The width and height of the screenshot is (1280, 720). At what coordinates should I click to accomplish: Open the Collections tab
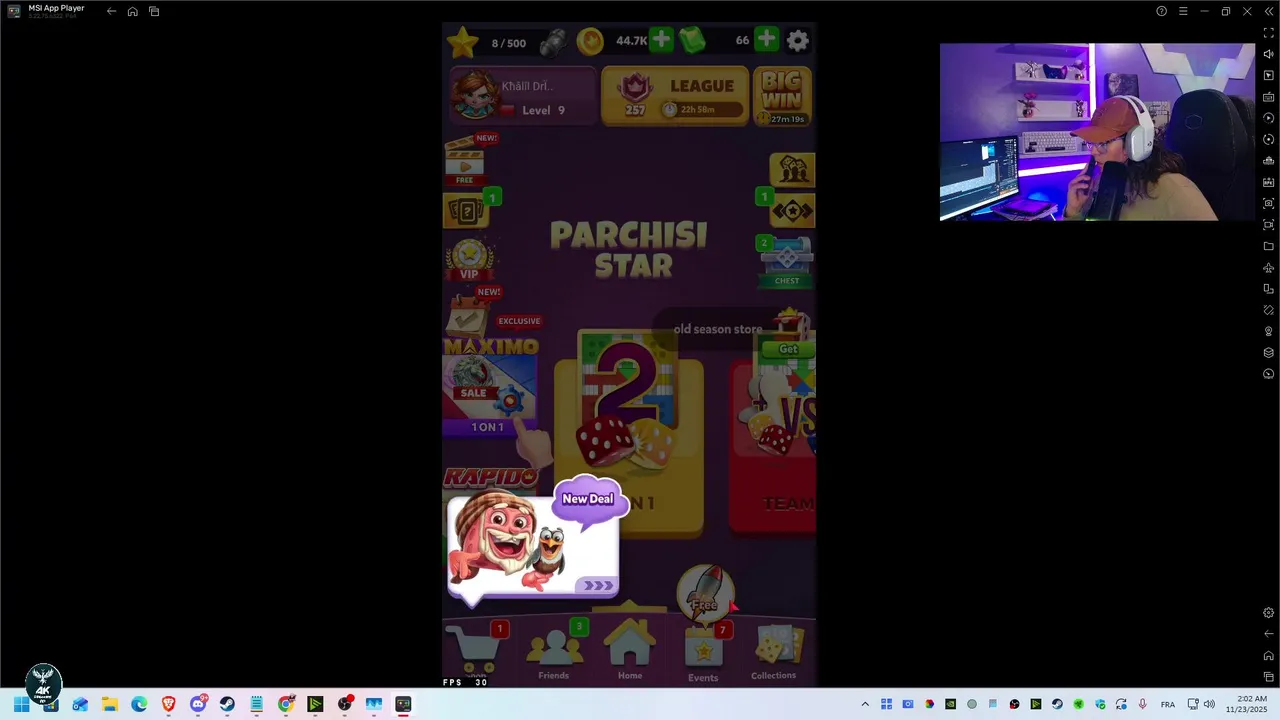coord(775,654)
